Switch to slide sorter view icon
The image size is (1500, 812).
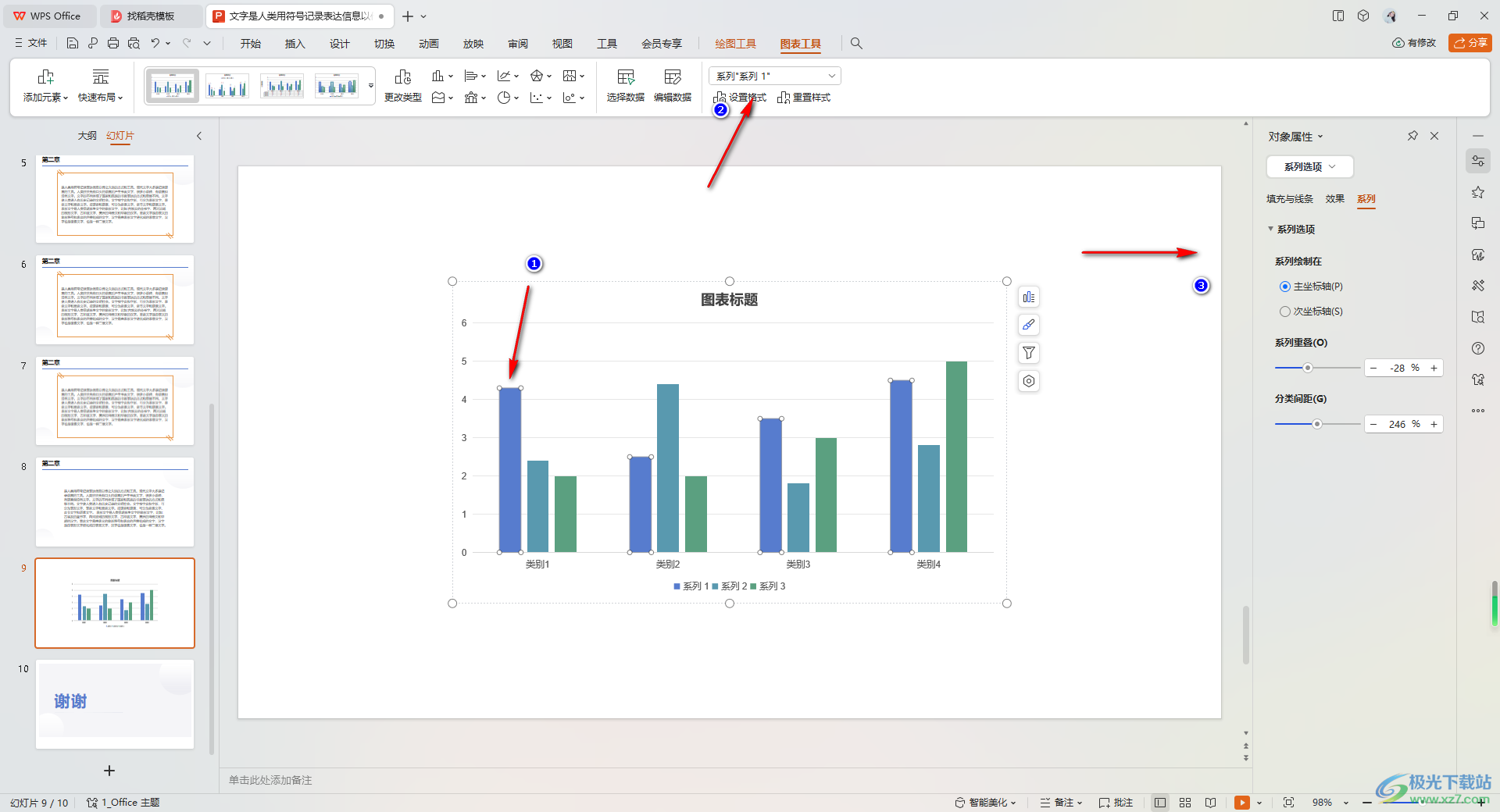[x=1185, y=803]
